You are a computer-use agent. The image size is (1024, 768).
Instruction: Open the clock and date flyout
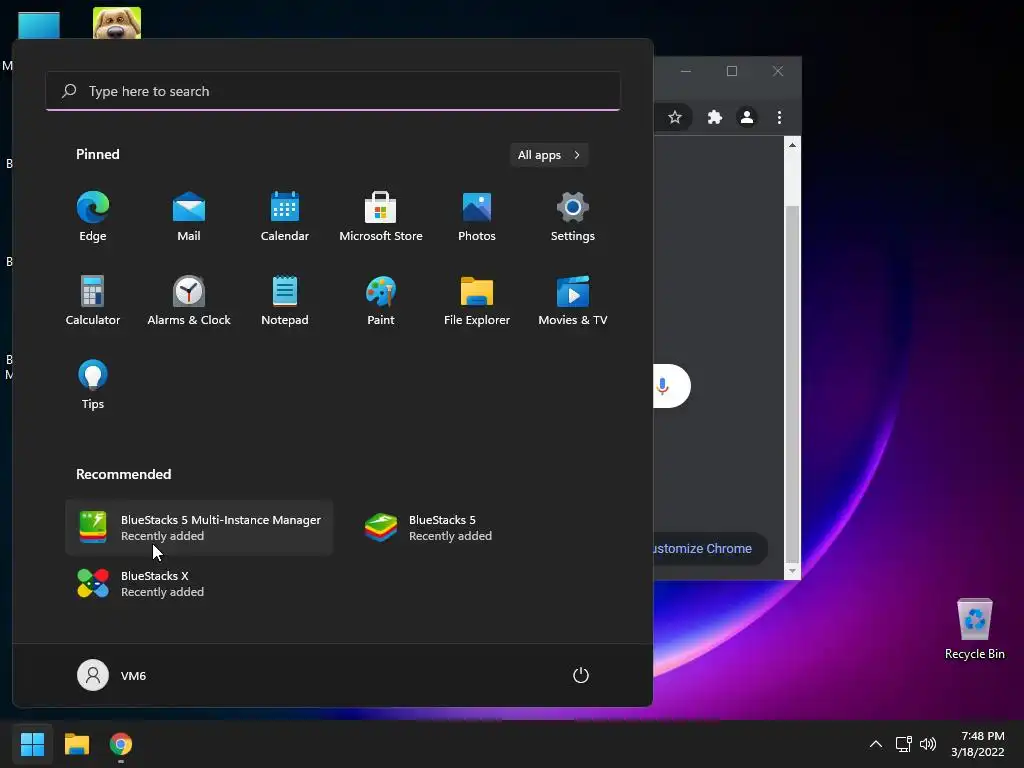[978, 744]
